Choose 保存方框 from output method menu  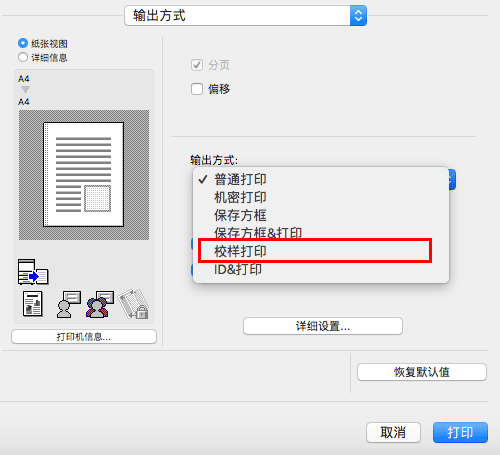[321, 215]
